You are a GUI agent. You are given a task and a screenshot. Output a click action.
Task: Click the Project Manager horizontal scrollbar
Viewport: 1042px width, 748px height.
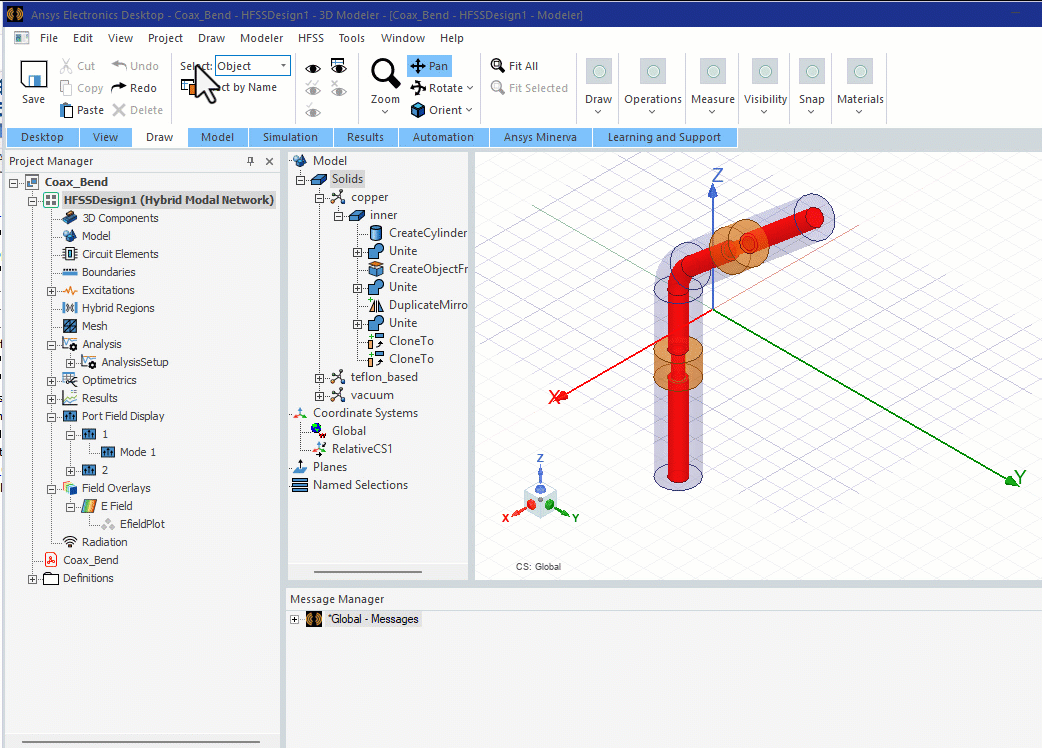click(x=141, y=741)
